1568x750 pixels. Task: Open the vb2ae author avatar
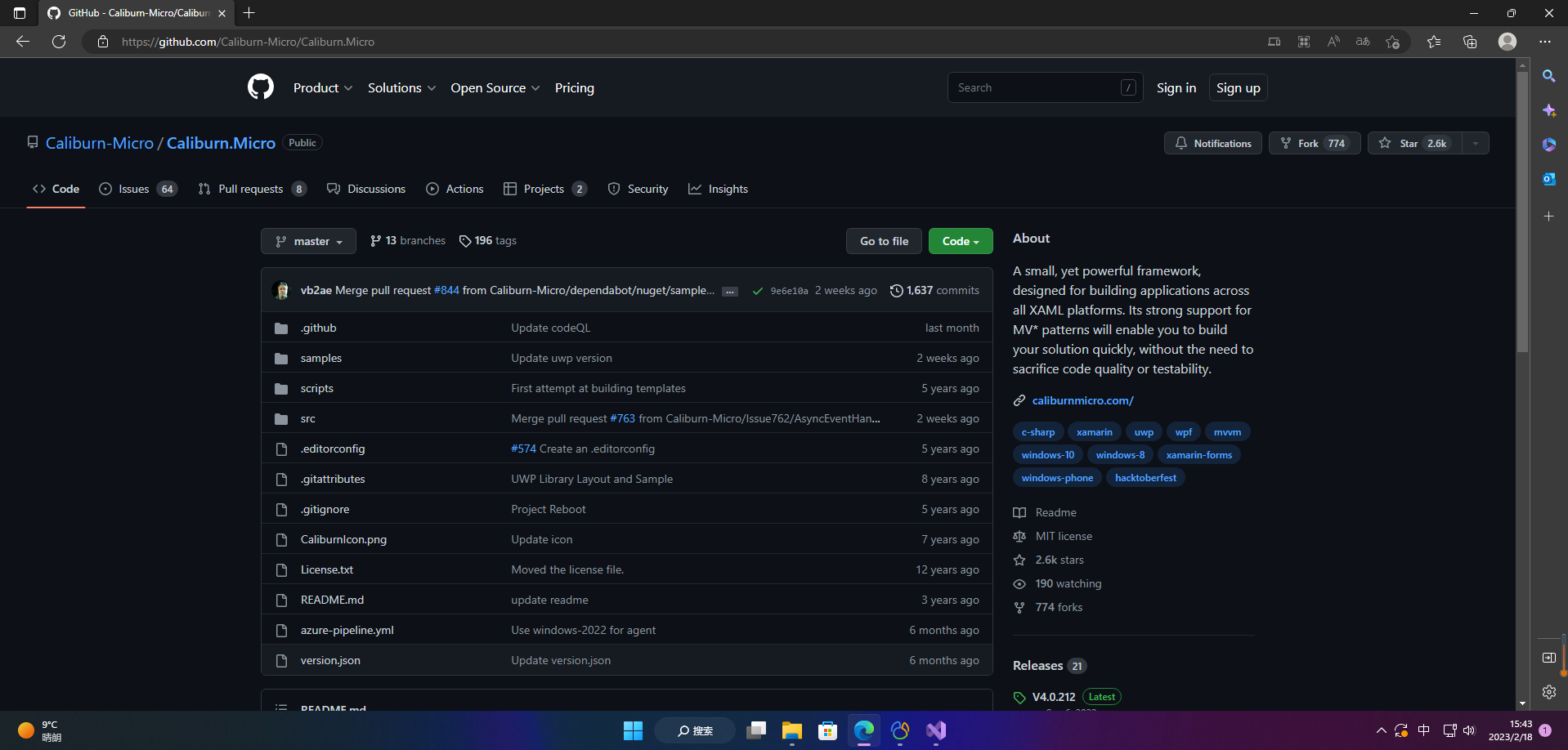tap(281, 290)
